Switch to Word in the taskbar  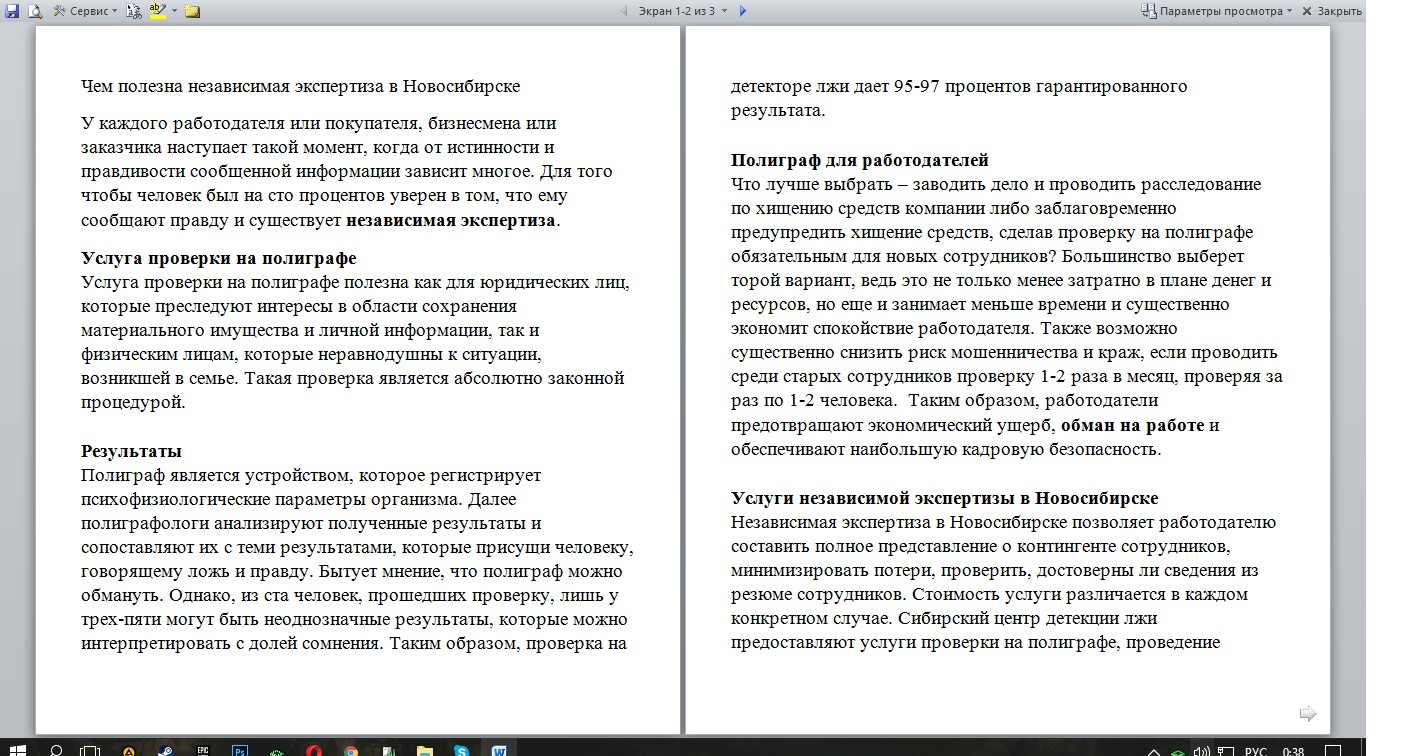pyautogui.click(x=499, y=750)
